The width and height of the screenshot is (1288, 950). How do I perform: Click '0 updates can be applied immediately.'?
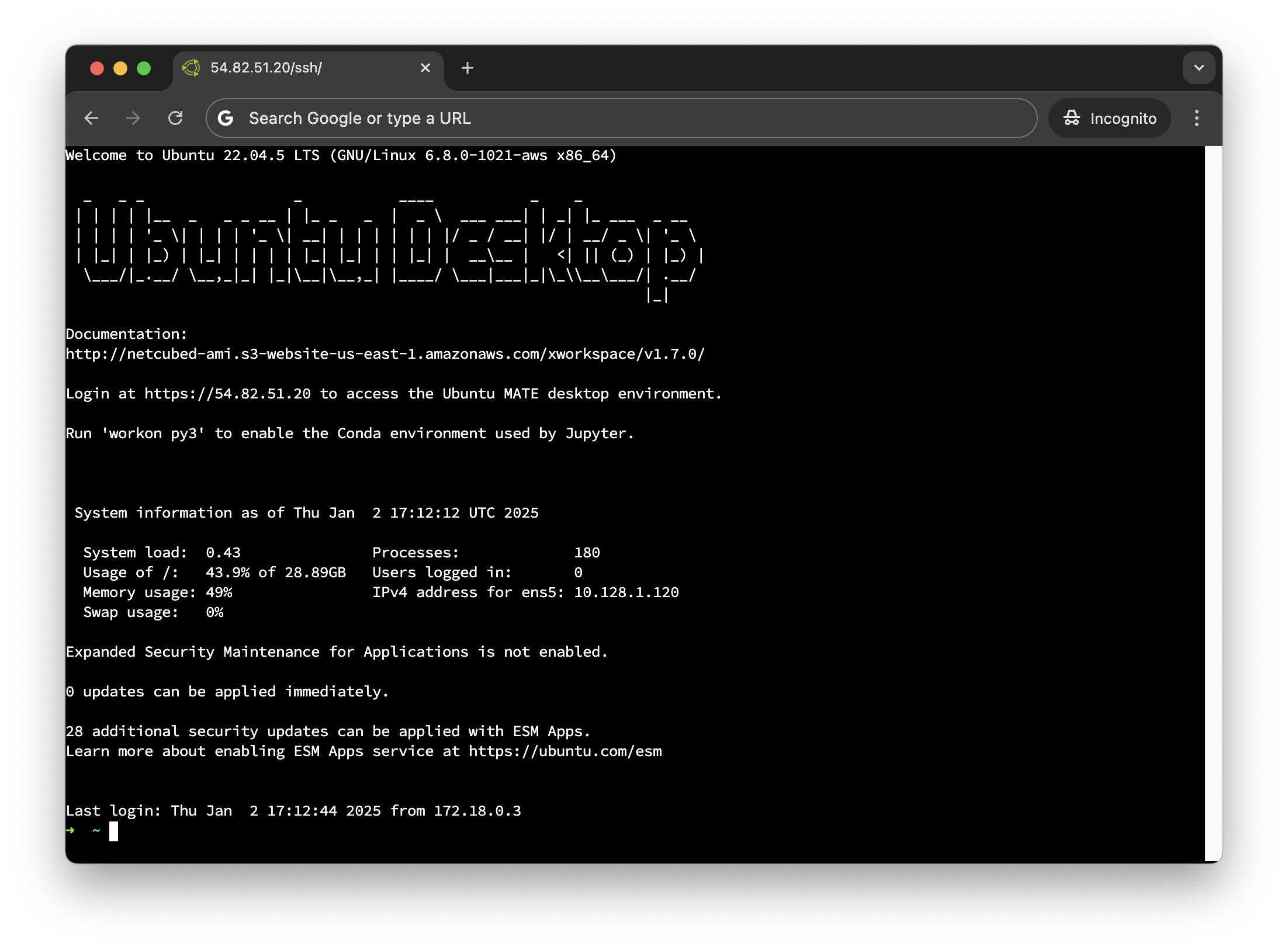227,692
